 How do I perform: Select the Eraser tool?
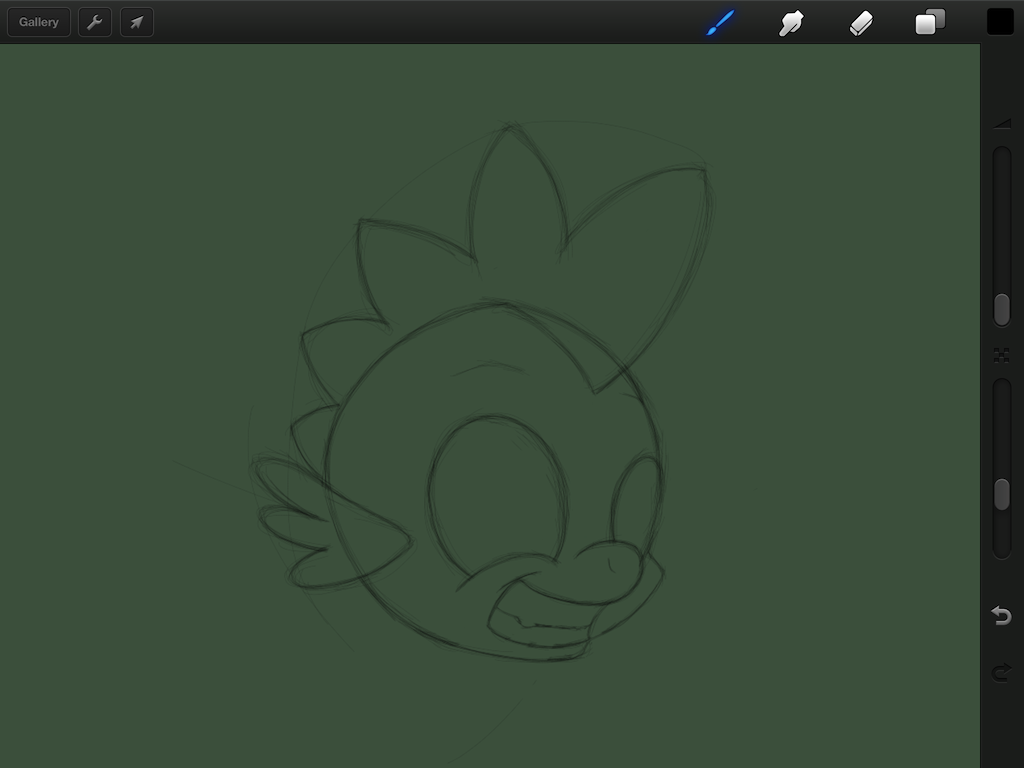[861, 22]
